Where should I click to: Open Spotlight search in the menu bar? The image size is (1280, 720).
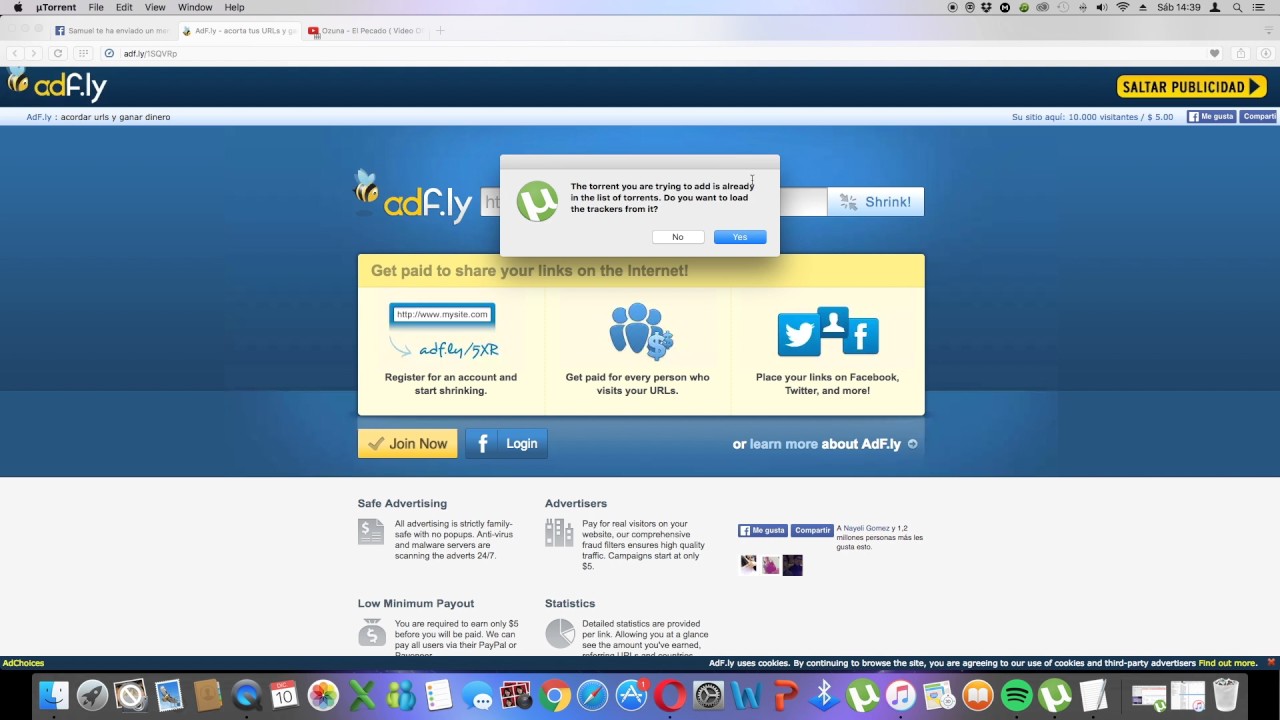(x=1237, y=7)
